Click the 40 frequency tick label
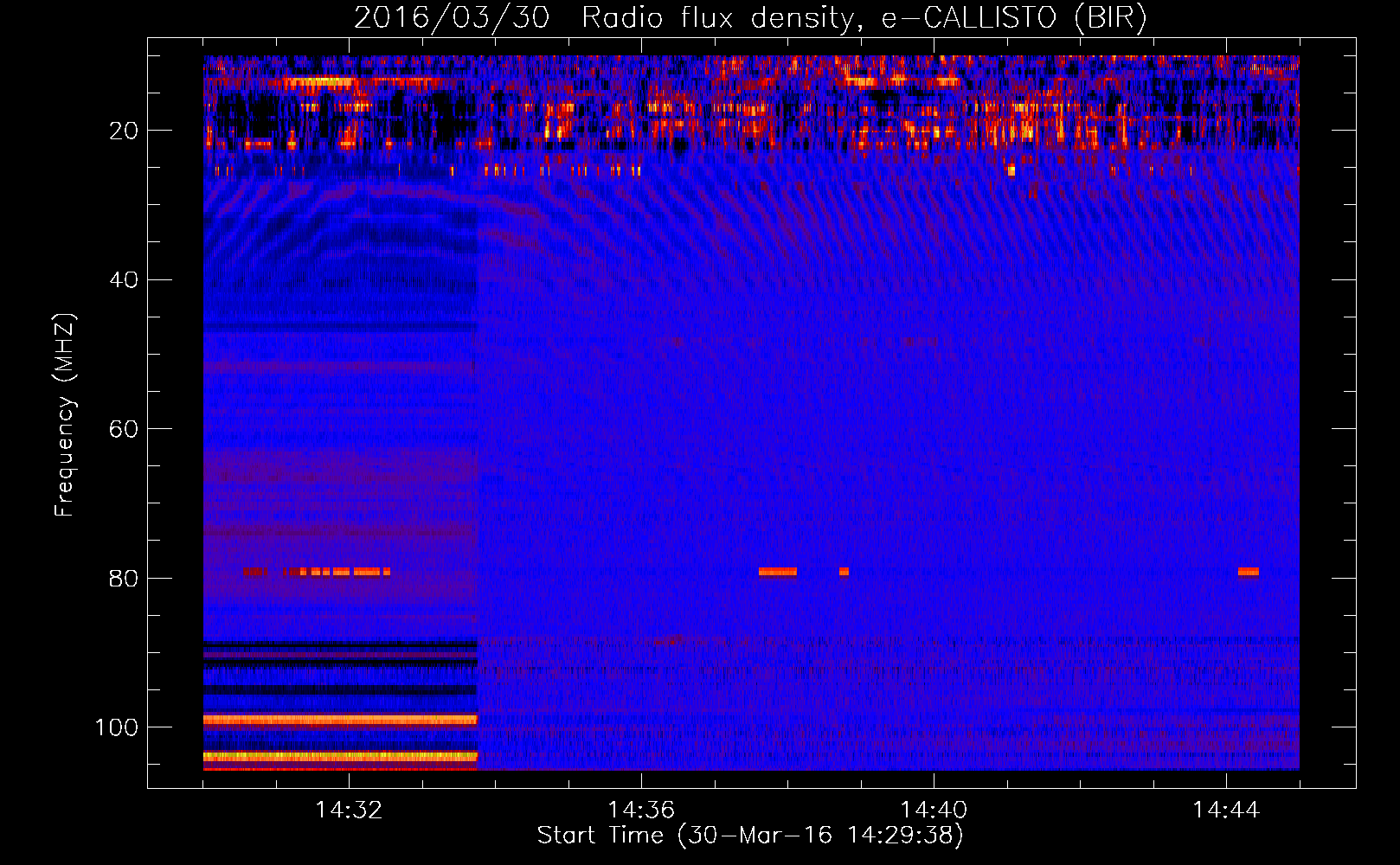Viewport: 1400px width, 865px height. 124,280
